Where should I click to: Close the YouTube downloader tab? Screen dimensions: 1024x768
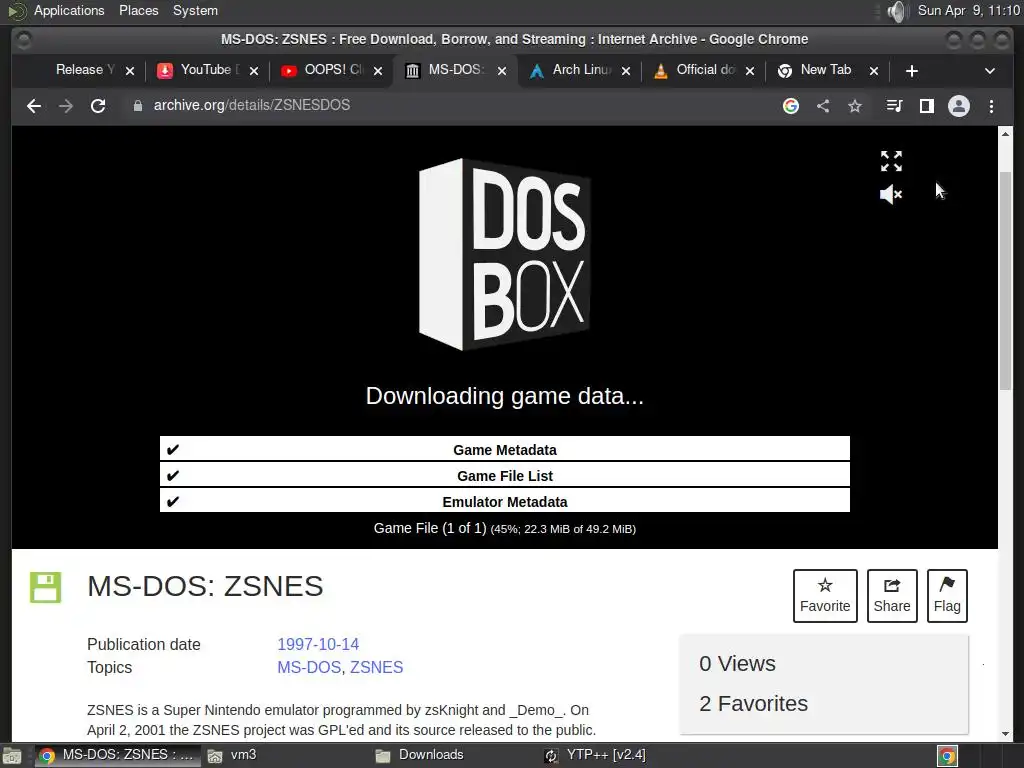pos(254,71)
